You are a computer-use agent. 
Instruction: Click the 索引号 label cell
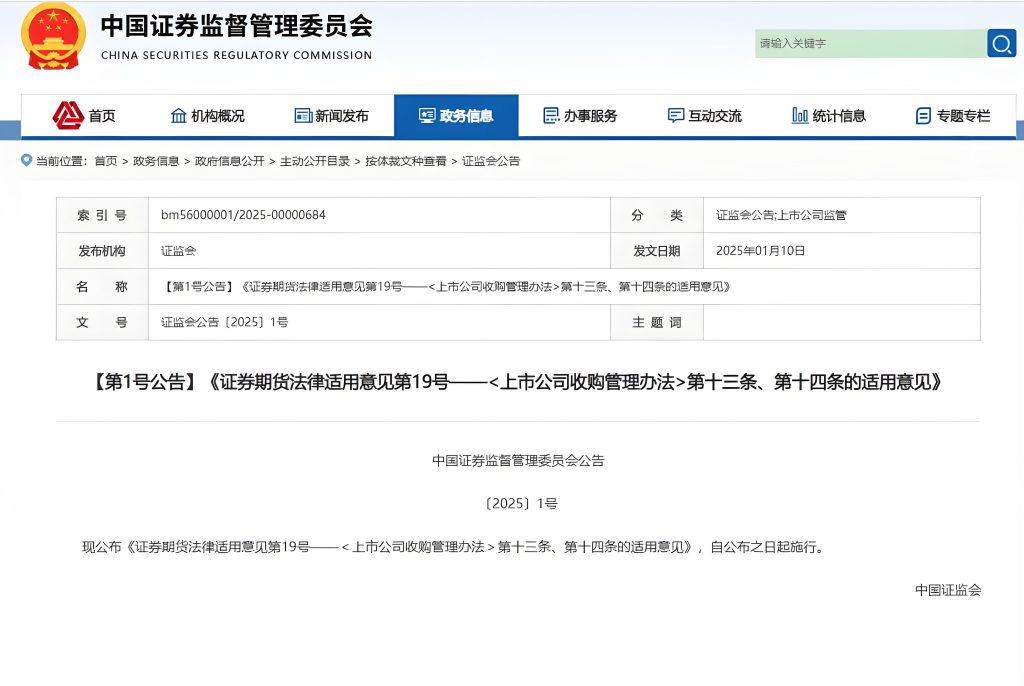pyautogui.click(x=103, y=215)
